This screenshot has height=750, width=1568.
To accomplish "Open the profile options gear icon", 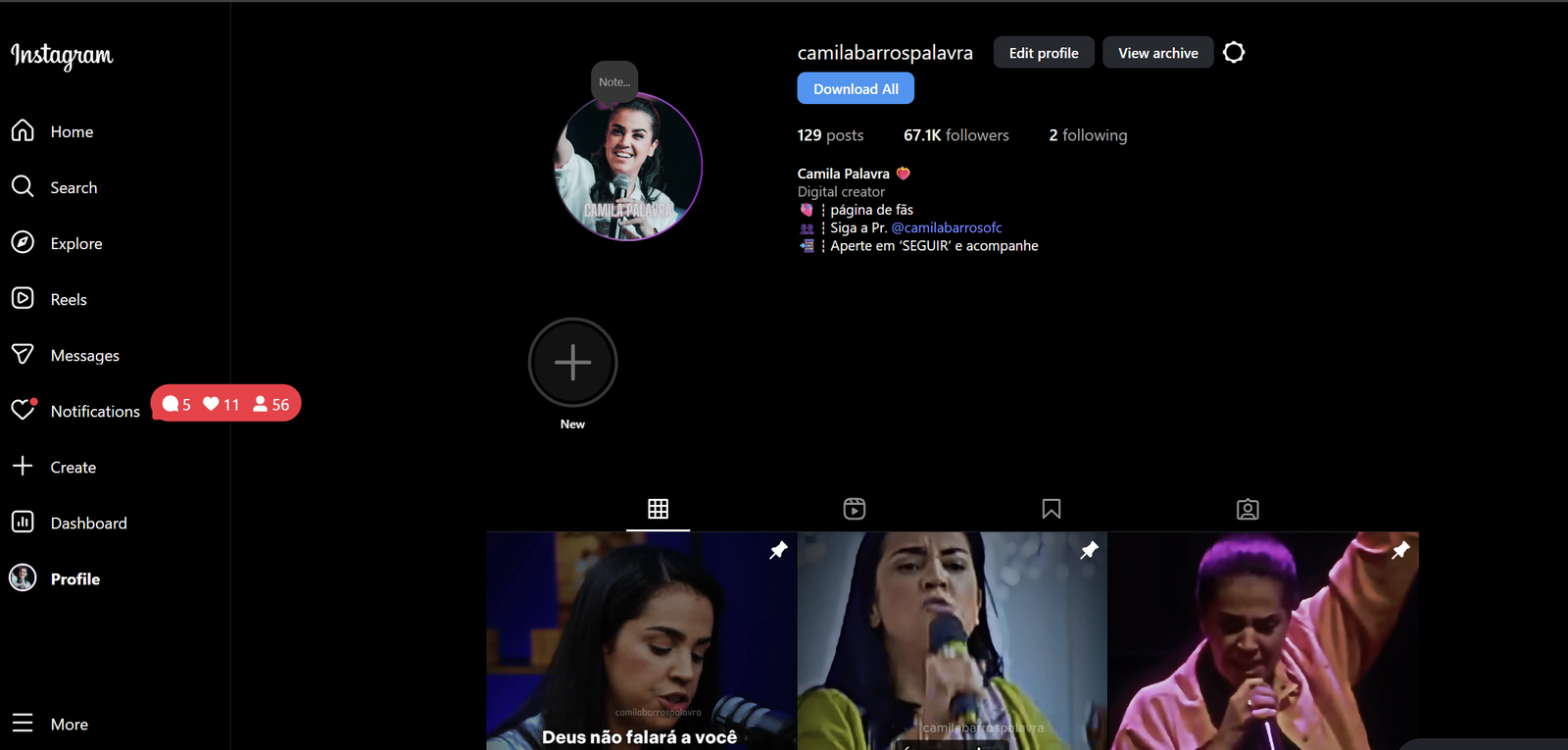I will pos(1234,52).
